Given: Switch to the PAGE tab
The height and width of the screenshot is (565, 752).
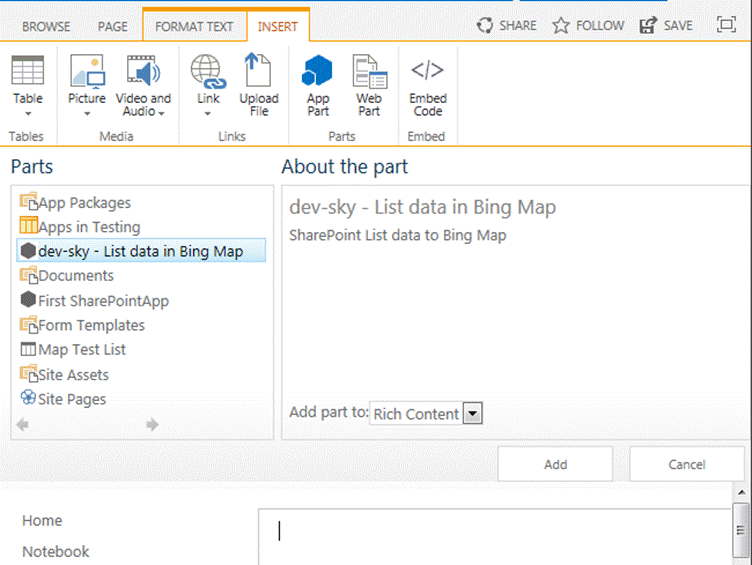Looking at the screenshot, I should [x=113, y=26].
